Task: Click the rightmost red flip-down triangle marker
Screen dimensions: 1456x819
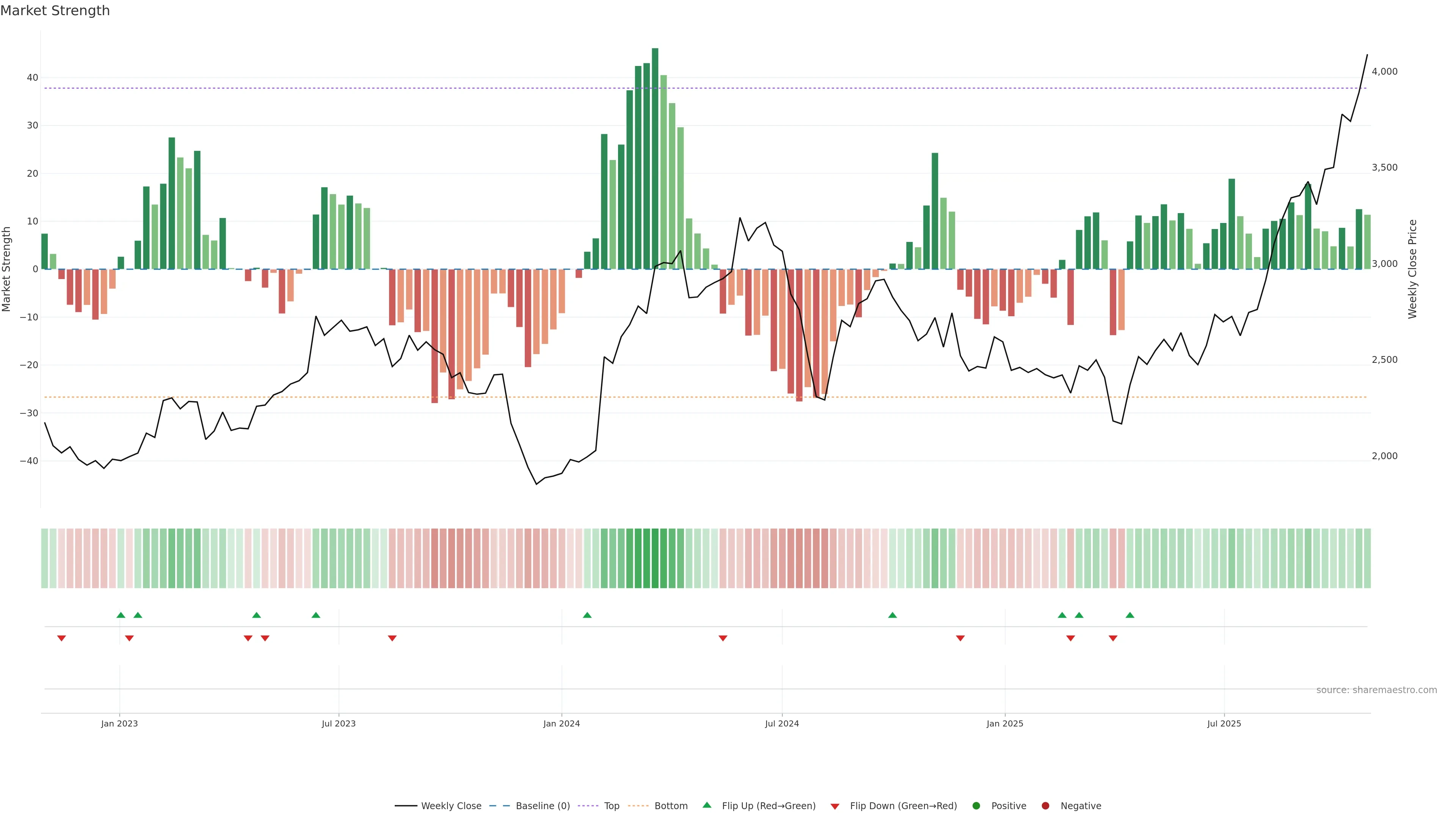Action: pos(1113,638)
